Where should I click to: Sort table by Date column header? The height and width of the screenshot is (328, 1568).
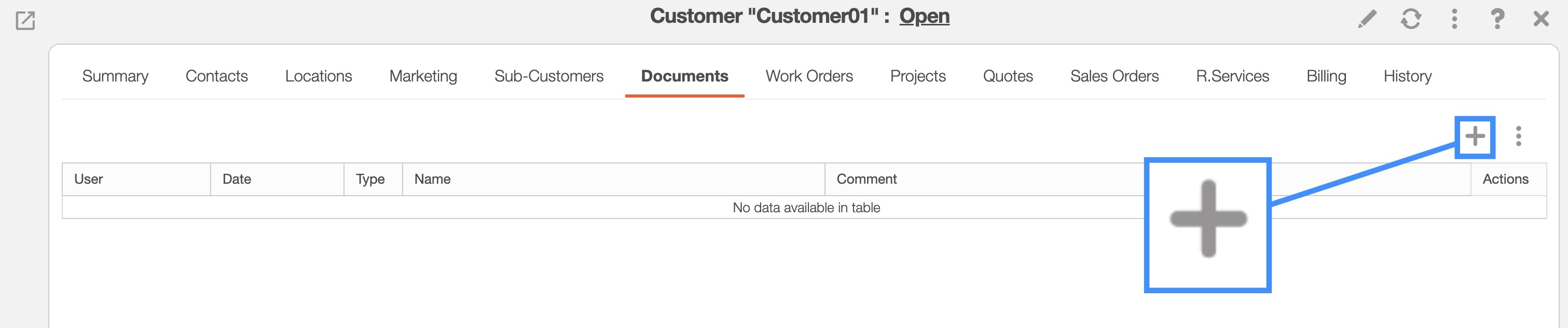[x=237, y=179]
